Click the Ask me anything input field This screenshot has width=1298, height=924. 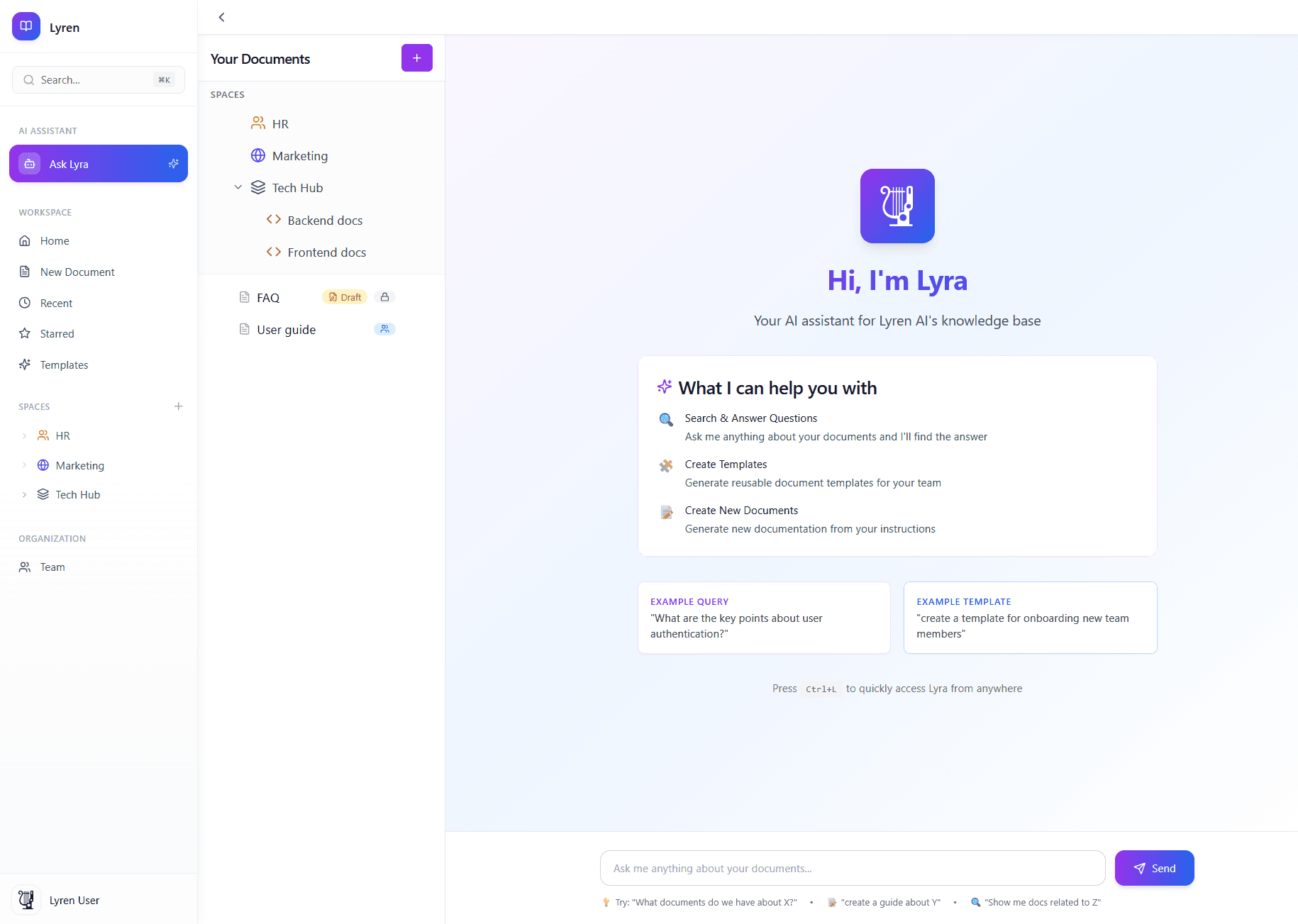pyautogui.click(x=851, y=867)
